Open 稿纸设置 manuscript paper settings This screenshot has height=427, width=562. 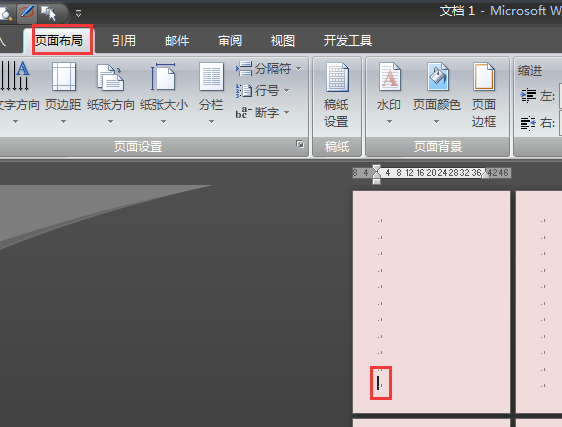337,94
